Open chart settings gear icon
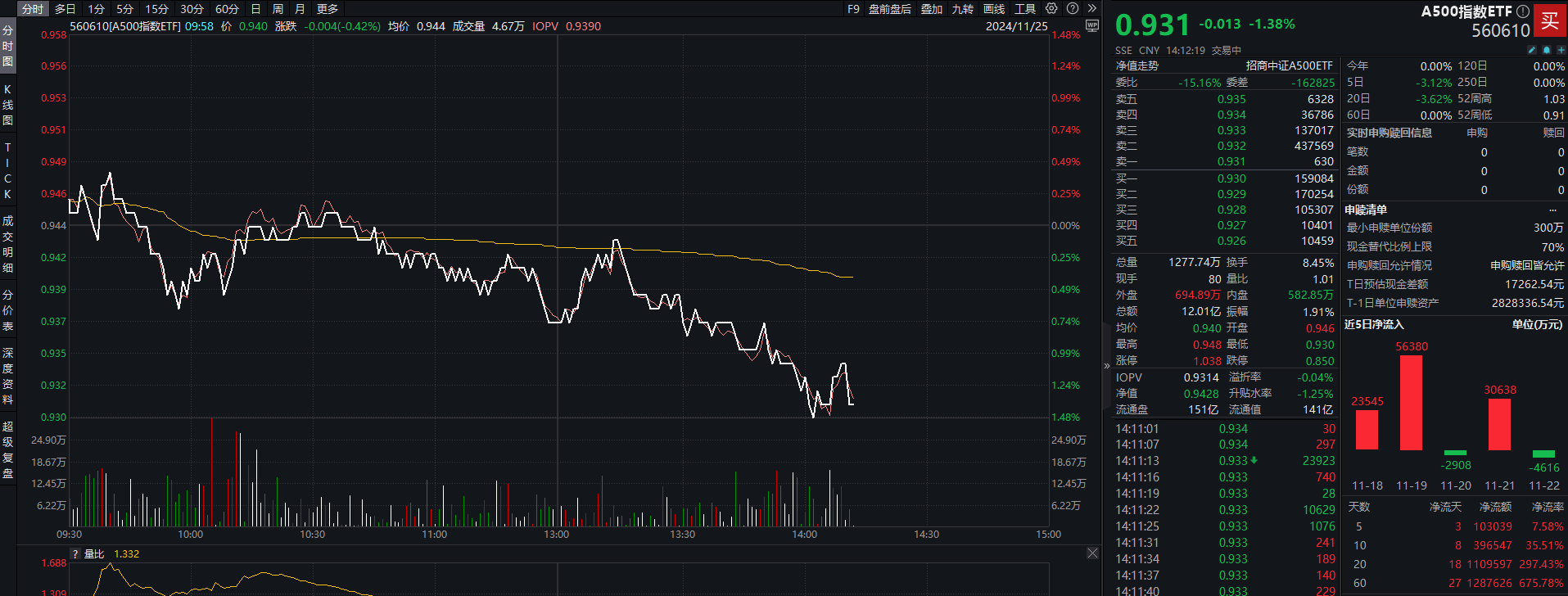Image resolution: width=1568 pixels, height=596 pixels. (x=1051, y=8)
